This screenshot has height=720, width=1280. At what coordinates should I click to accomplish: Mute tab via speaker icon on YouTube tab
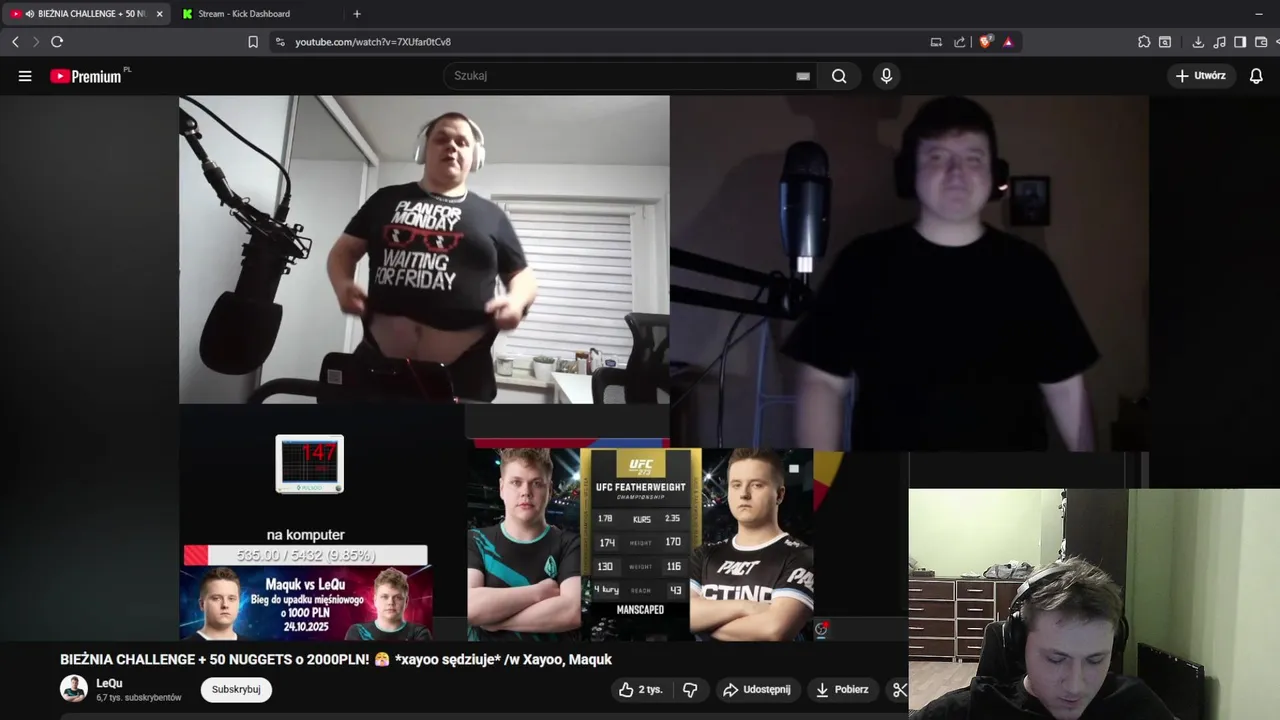(30, 14)
